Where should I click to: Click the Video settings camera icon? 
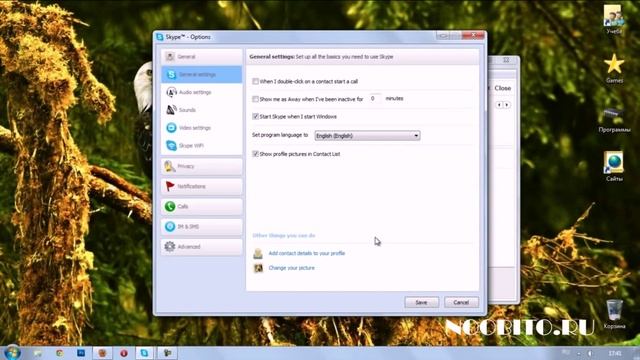pos(171,128)
